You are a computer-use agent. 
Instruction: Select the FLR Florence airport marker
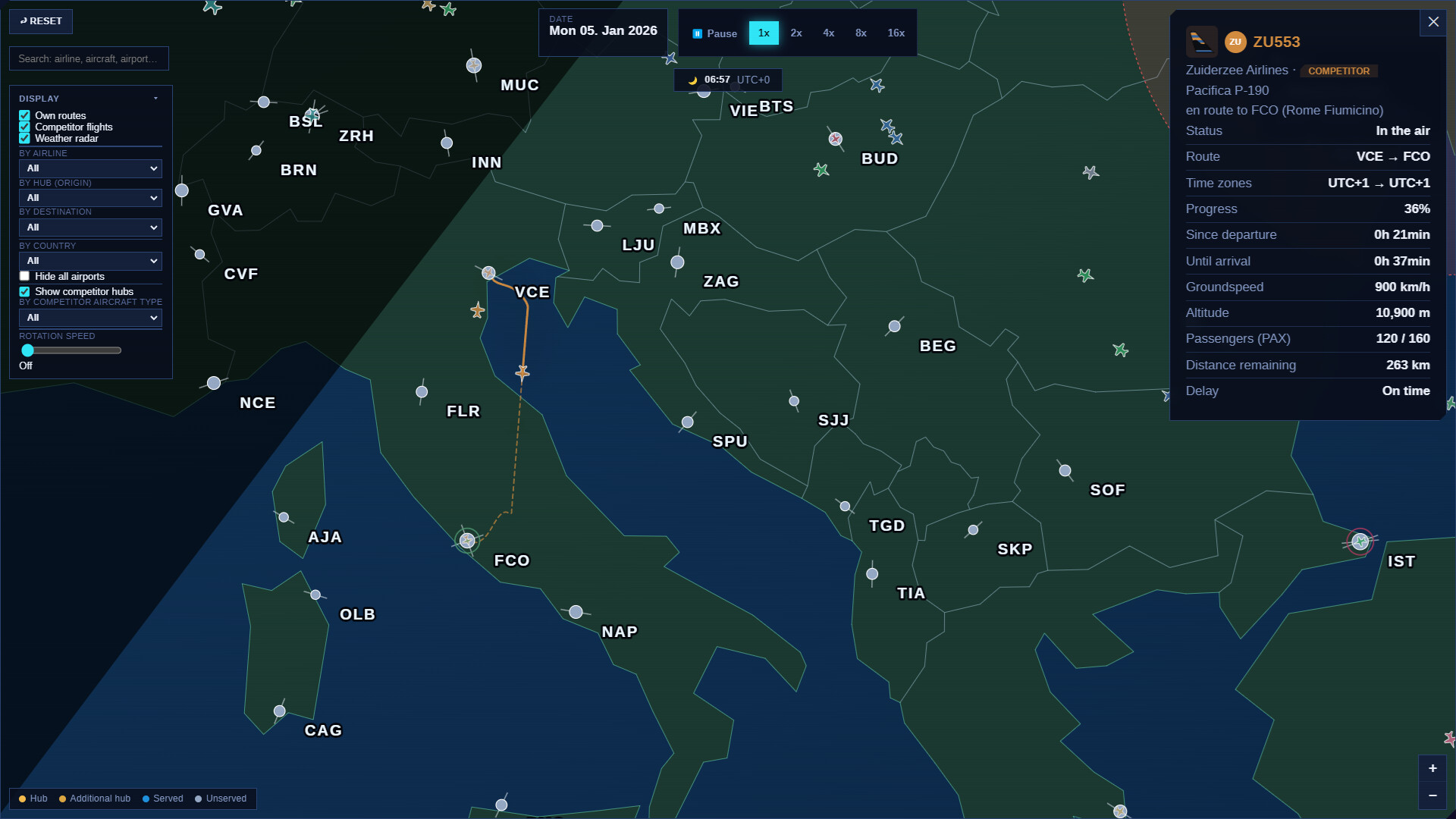422,392
